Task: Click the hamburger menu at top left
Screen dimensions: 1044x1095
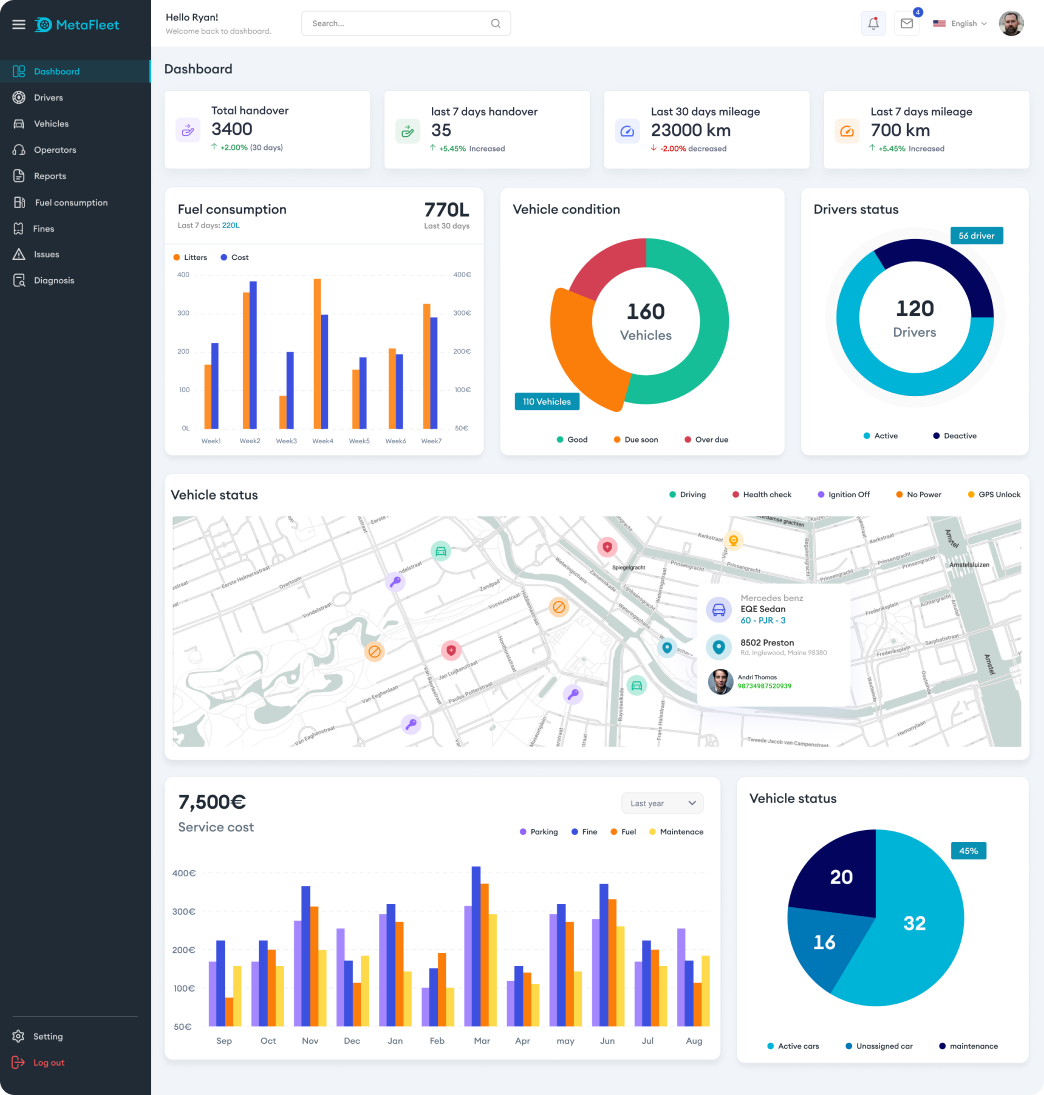Action: (x=18, y=25)
